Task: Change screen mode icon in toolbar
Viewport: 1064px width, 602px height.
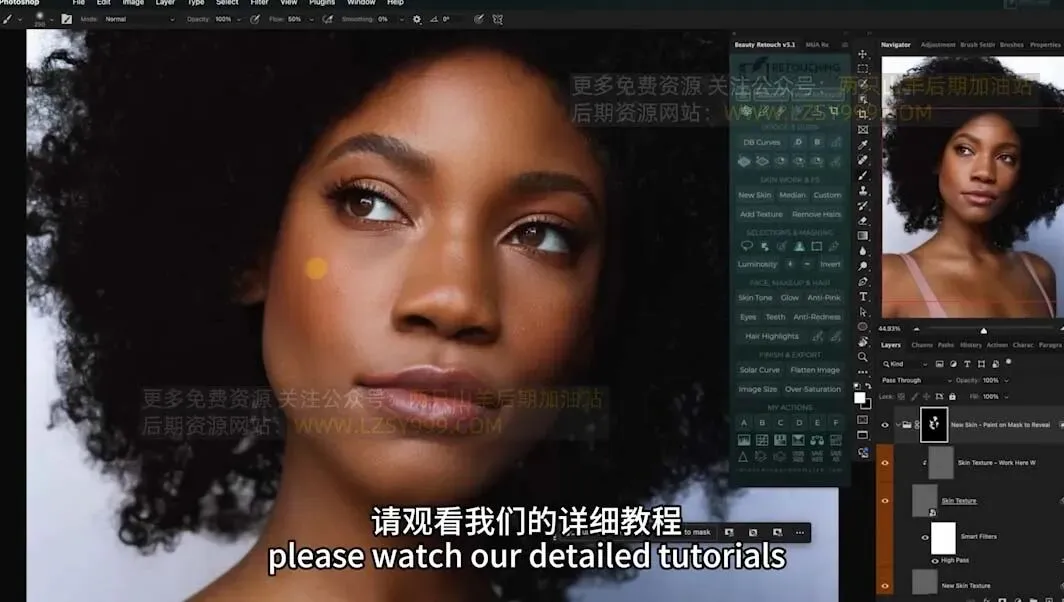Action: (862, 435)
